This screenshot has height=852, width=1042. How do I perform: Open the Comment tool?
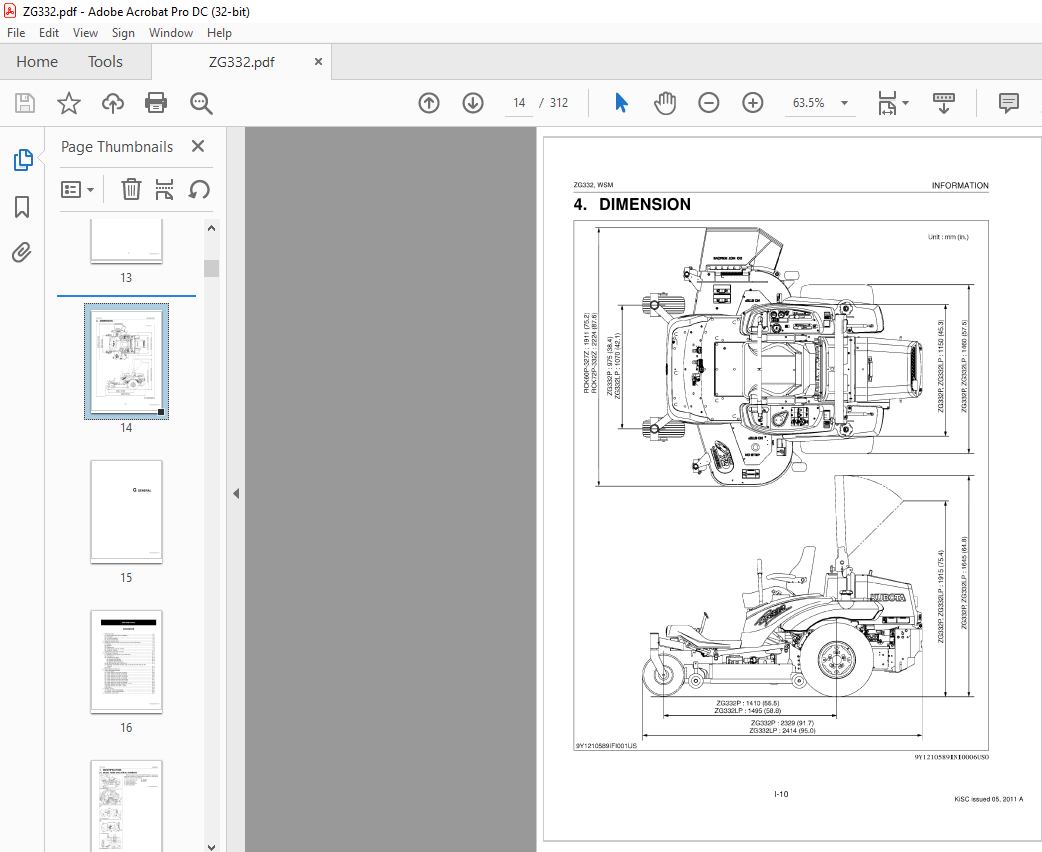point(1008,103)
